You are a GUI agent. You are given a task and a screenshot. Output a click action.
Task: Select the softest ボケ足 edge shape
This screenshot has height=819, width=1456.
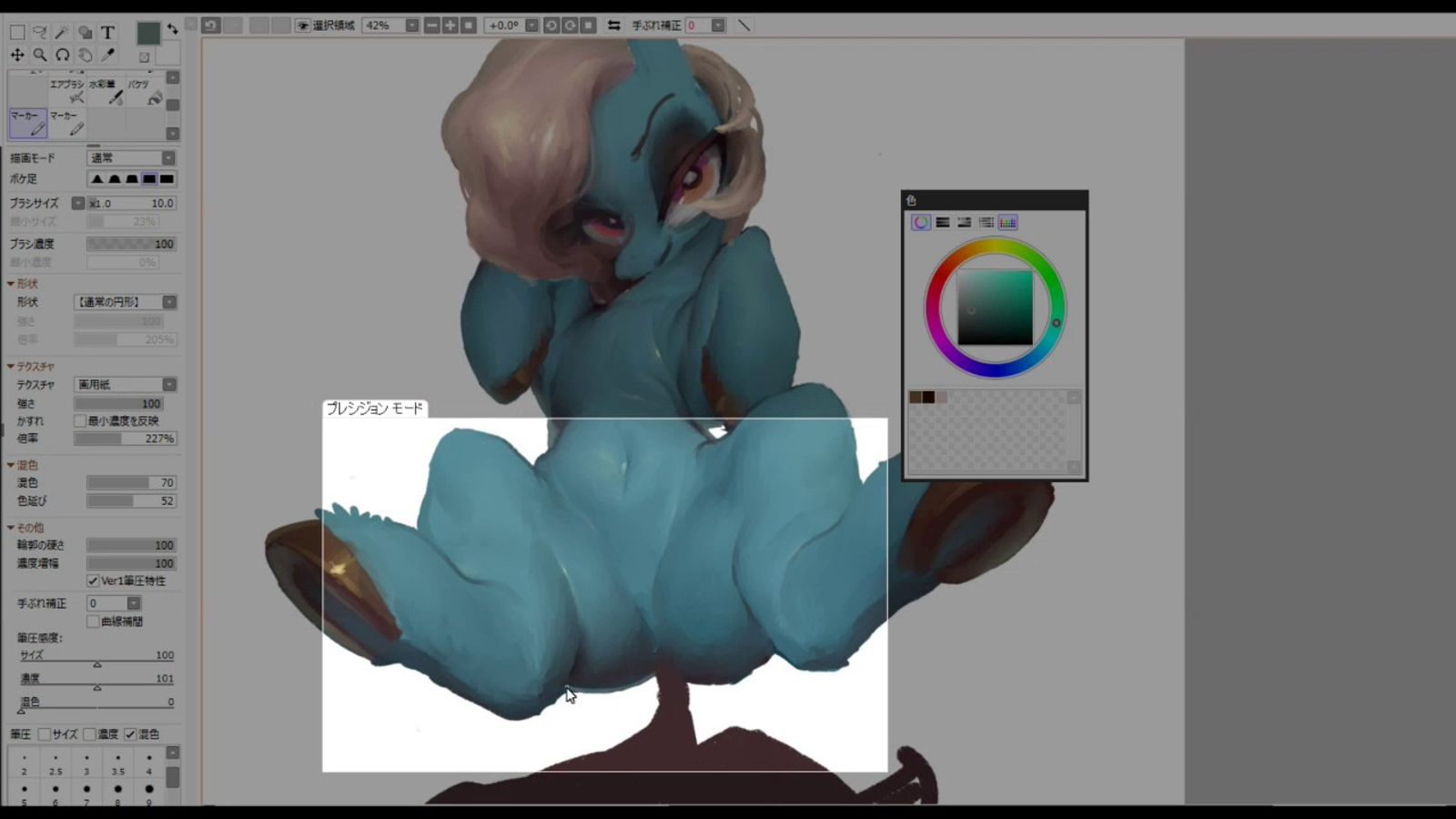[96, 179]
